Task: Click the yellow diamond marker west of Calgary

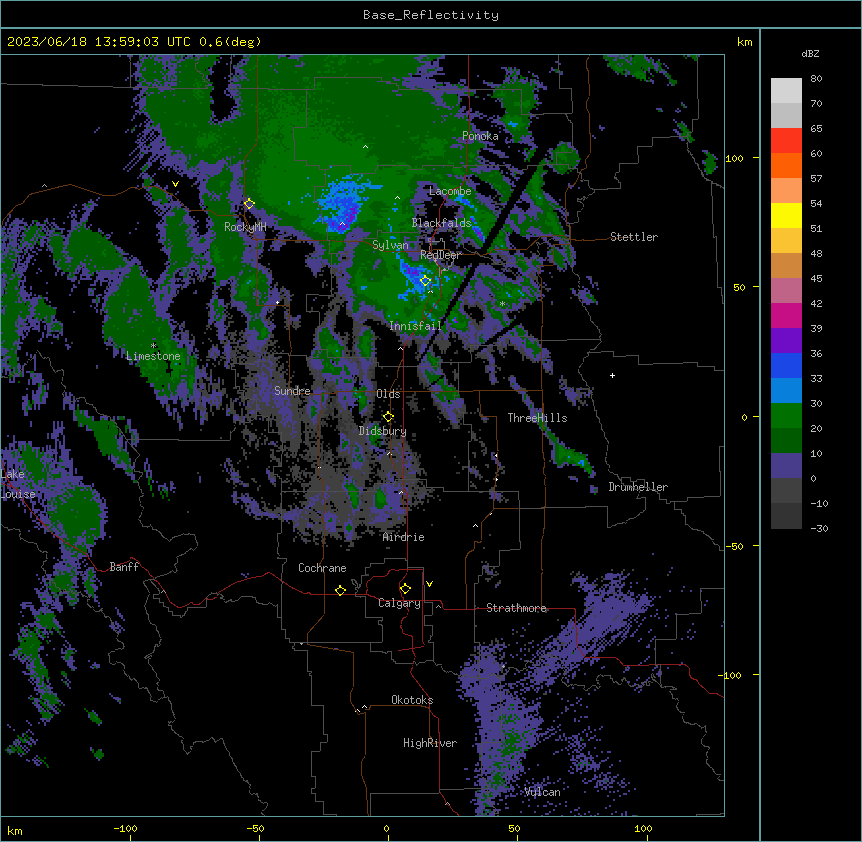Action: 340,590
